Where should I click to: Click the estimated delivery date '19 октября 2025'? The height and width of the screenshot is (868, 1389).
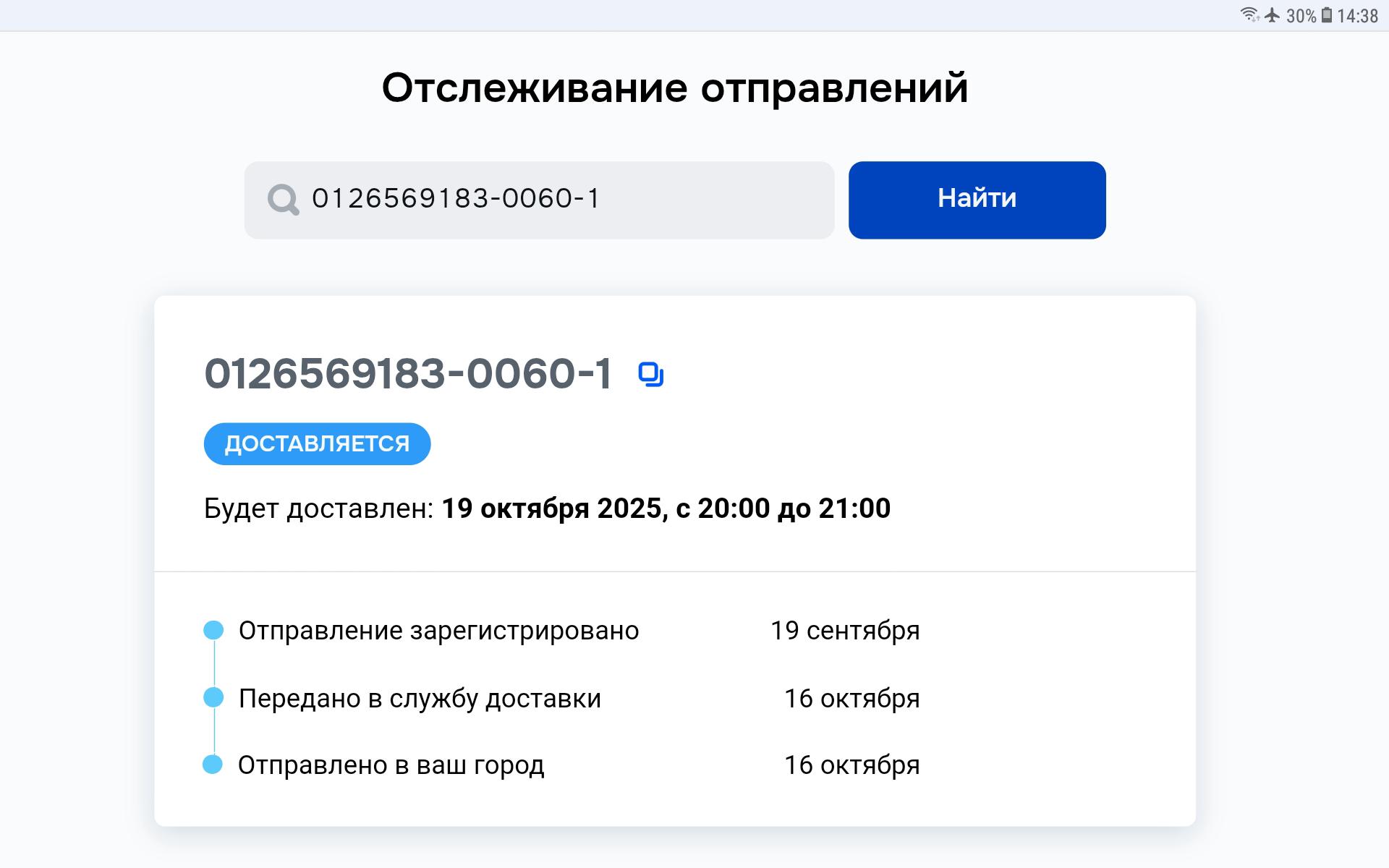[551, 509]
